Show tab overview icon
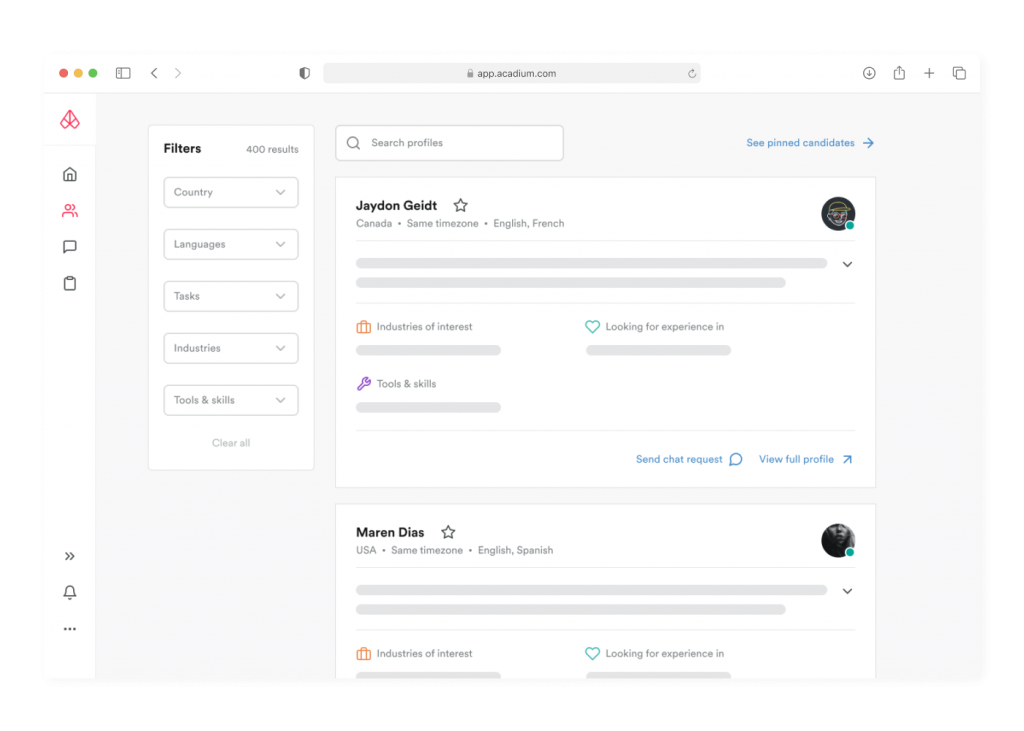Image resolution: width=1024 pixels, height=731 pixels. point(959,73)
